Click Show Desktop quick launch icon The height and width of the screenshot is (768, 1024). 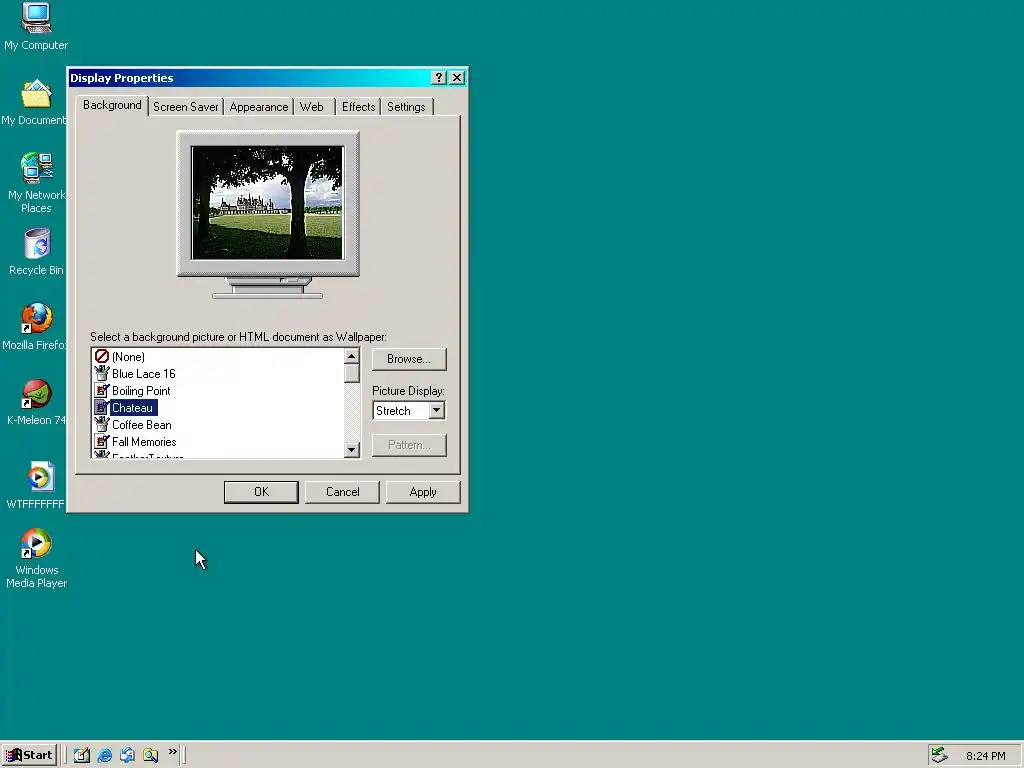click(x=82, y=755)
